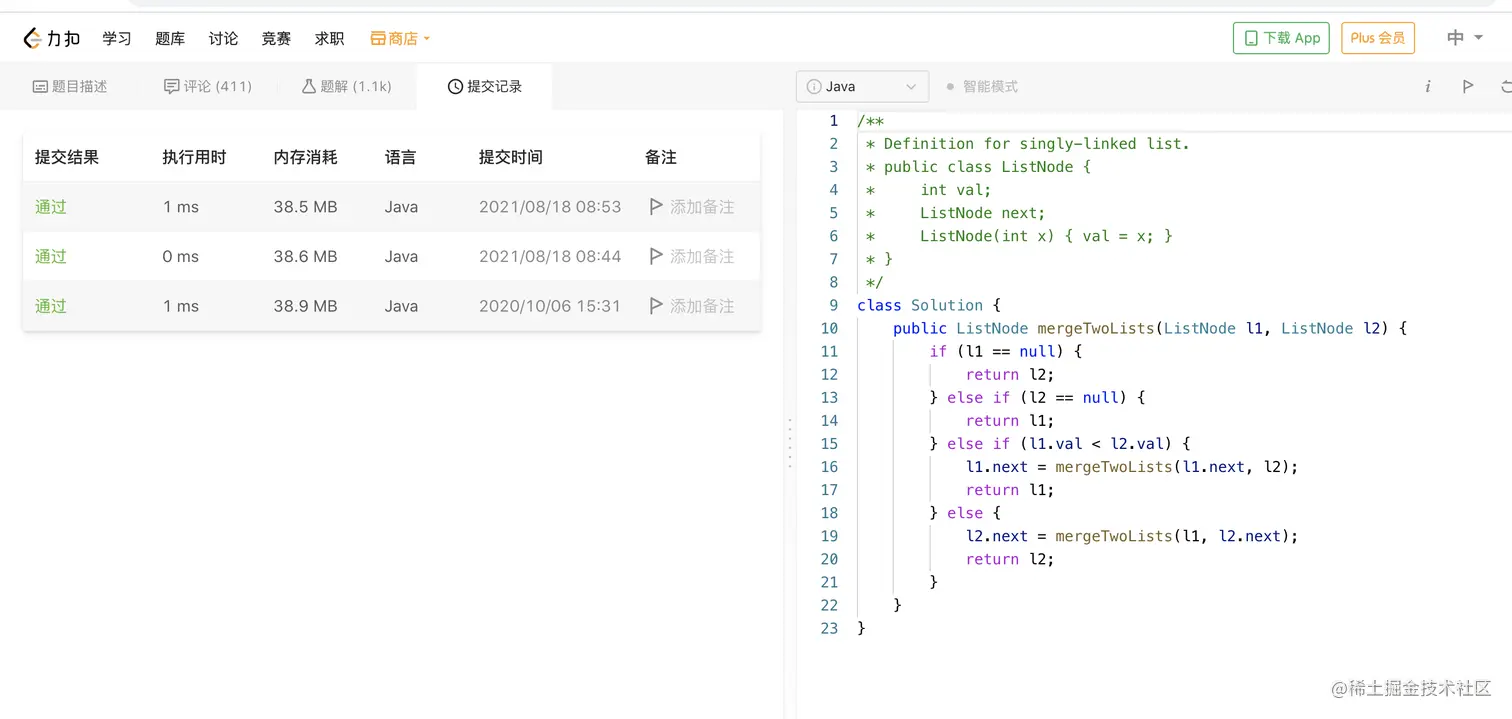
Task: Open the 通过 result of the 0 ms submission
Action: pos(51,256)
